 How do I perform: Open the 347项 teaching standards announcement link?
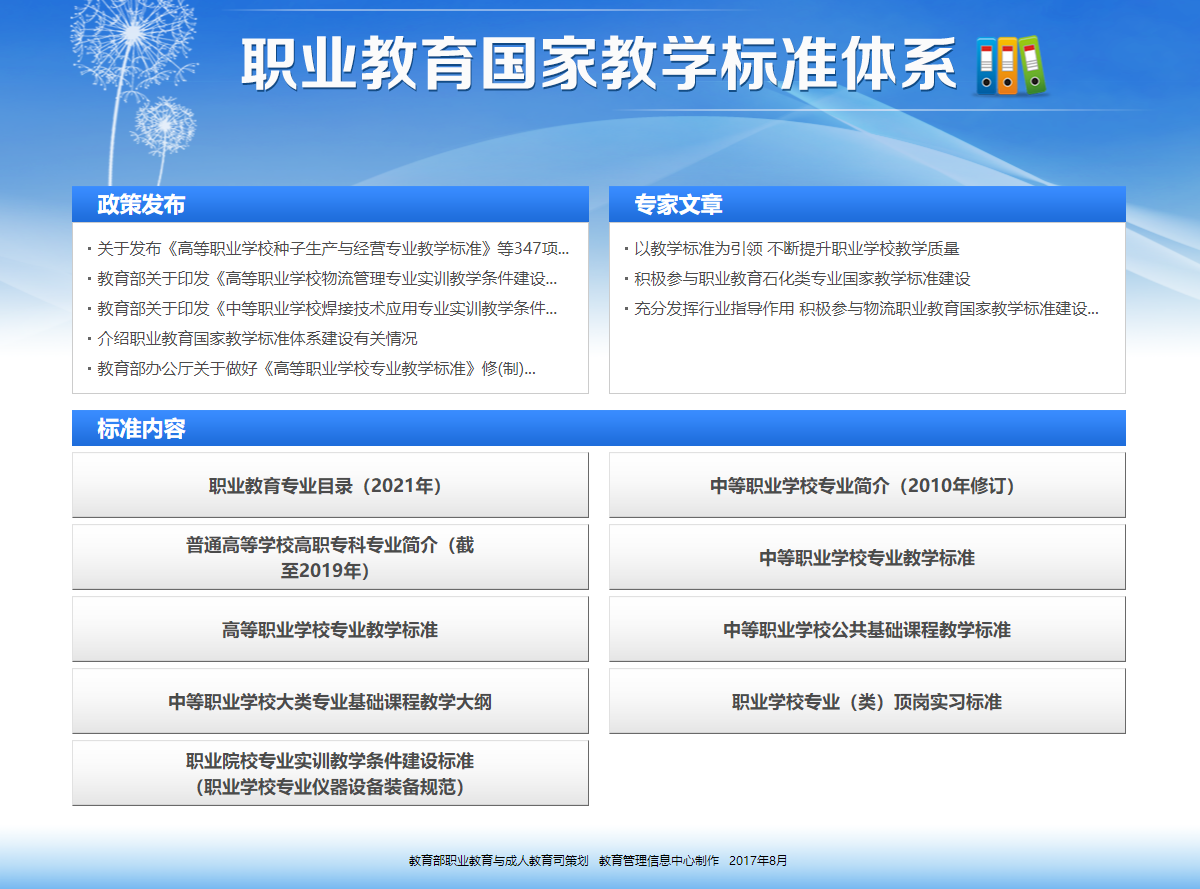[x=332, y=249]
